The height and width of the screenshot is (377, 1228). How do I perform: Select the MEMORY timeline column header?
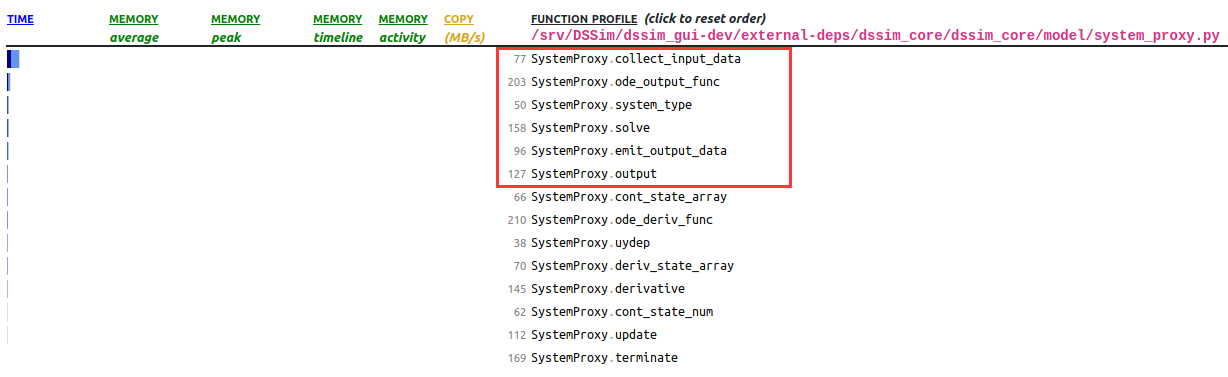tap(338, 28)
